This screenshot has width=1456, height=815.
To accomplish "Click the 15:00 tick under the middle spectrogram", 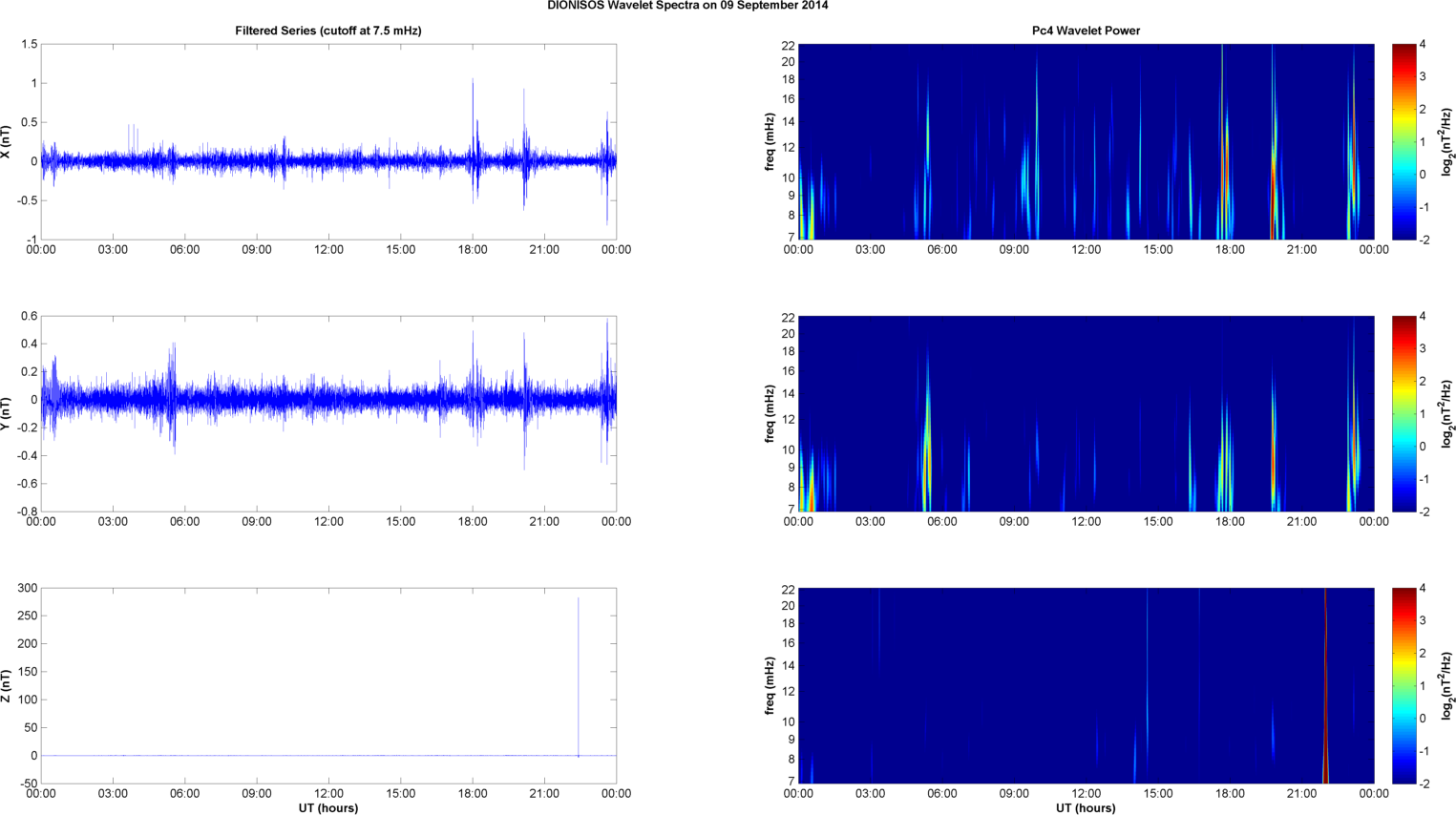I will [1158, 522].
